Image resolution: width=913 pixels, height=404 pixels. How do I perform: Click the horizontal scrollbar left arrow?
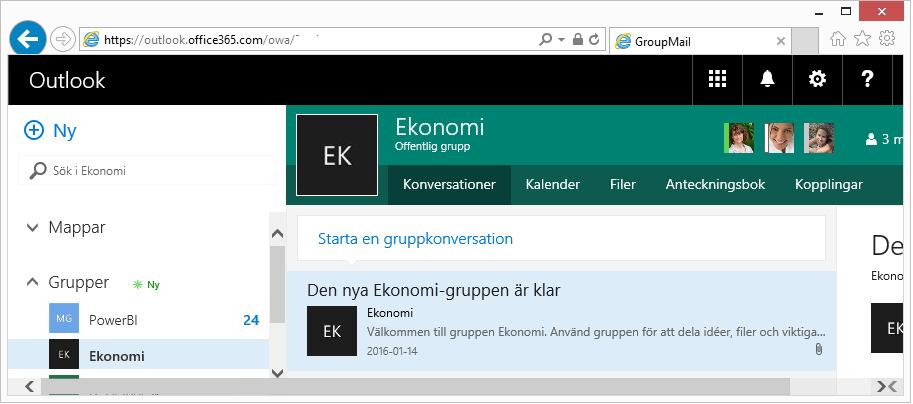pos(29,387)
